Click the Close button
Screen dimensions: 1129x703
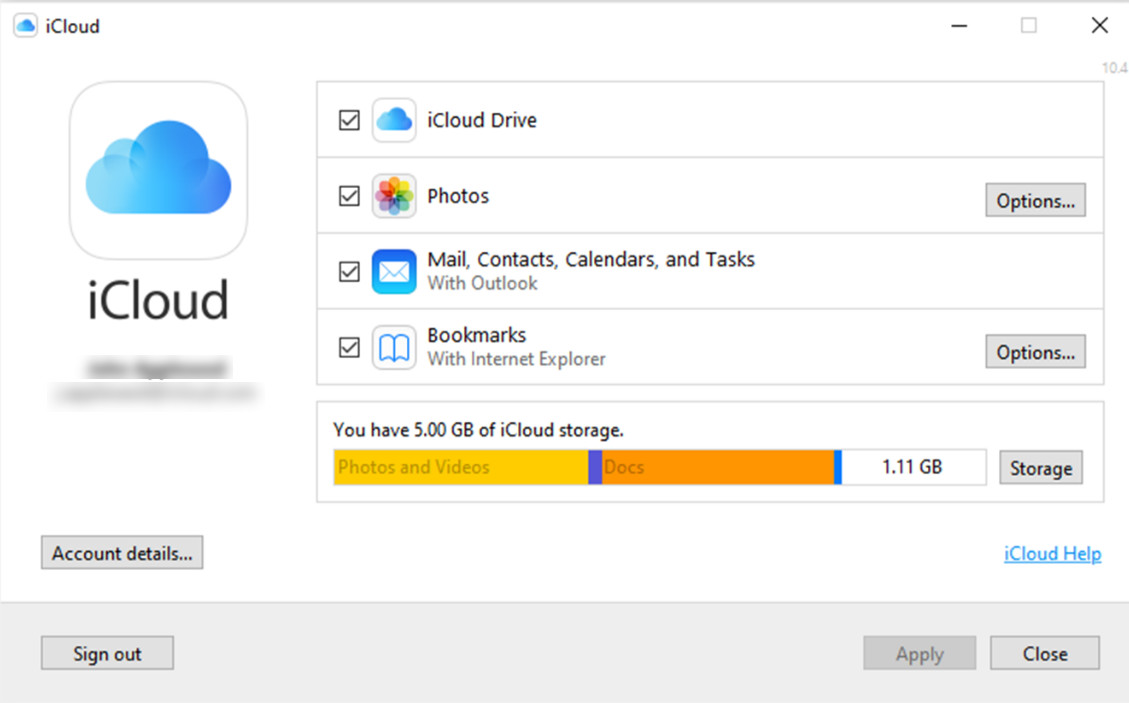coord(1044,652)
